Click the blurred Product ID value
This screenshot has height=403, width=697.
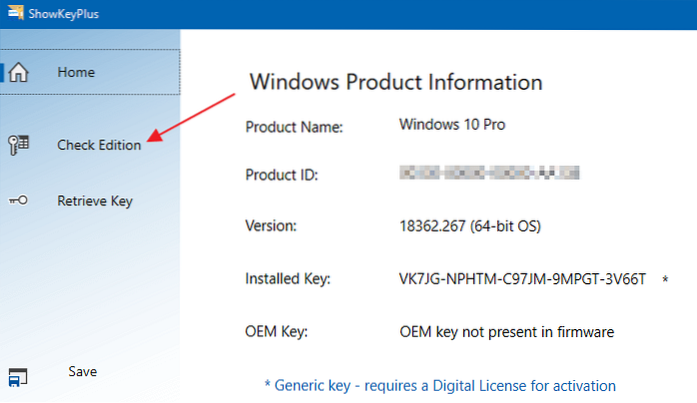[489, 172]
